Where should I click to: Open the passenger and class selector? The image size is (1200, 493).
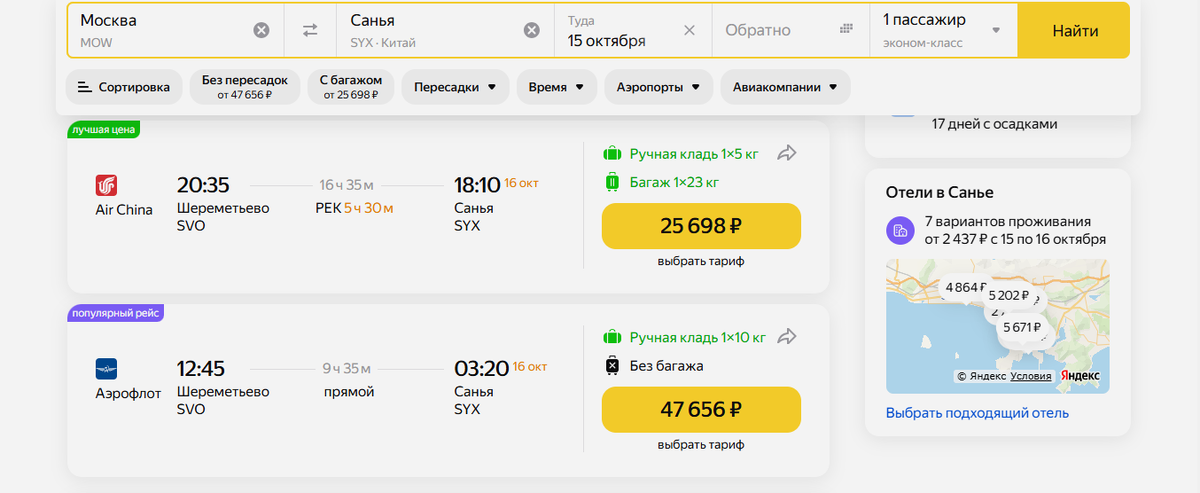click(941, 30)
